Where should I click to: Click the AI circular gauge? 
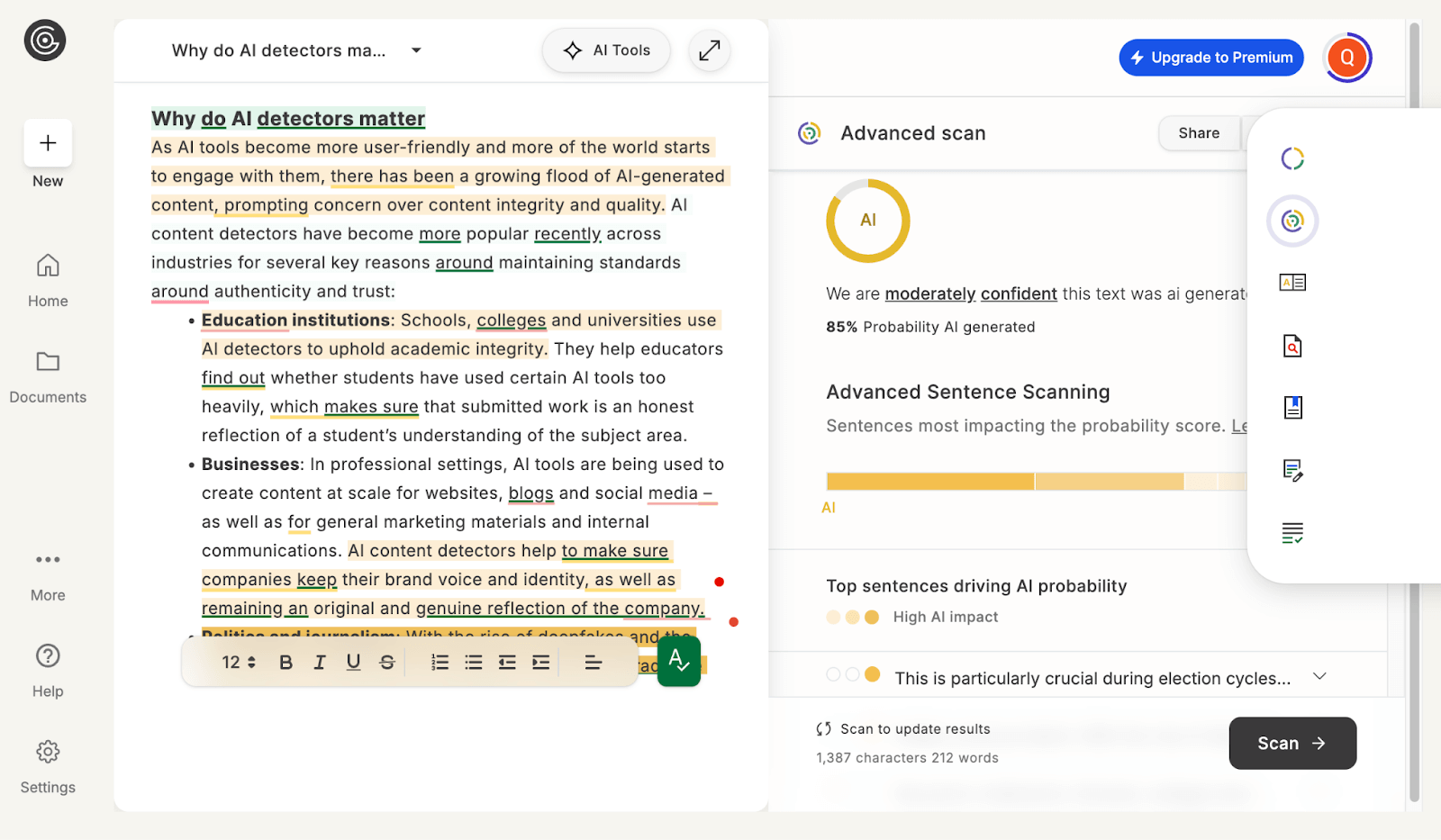tap(868, 221)
